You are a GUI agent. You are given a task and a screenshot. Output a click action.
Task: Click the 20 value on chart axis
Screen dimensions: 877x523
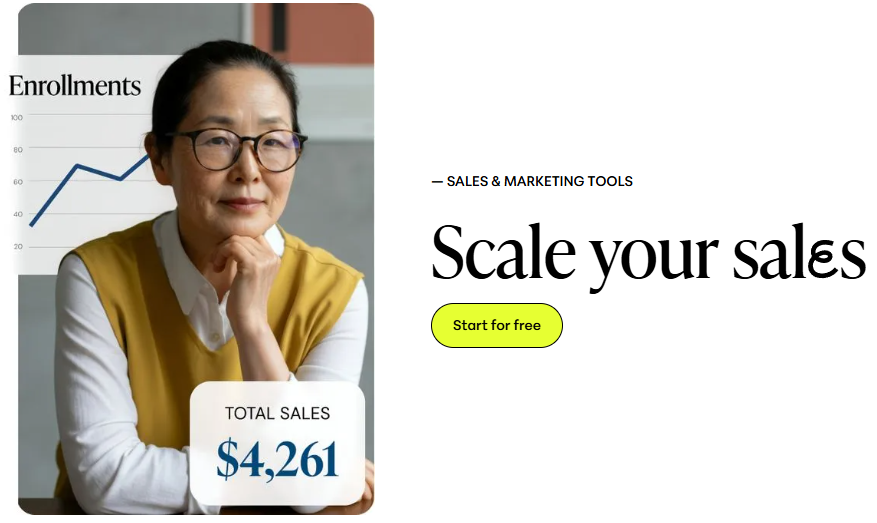(x=18, y=247)
